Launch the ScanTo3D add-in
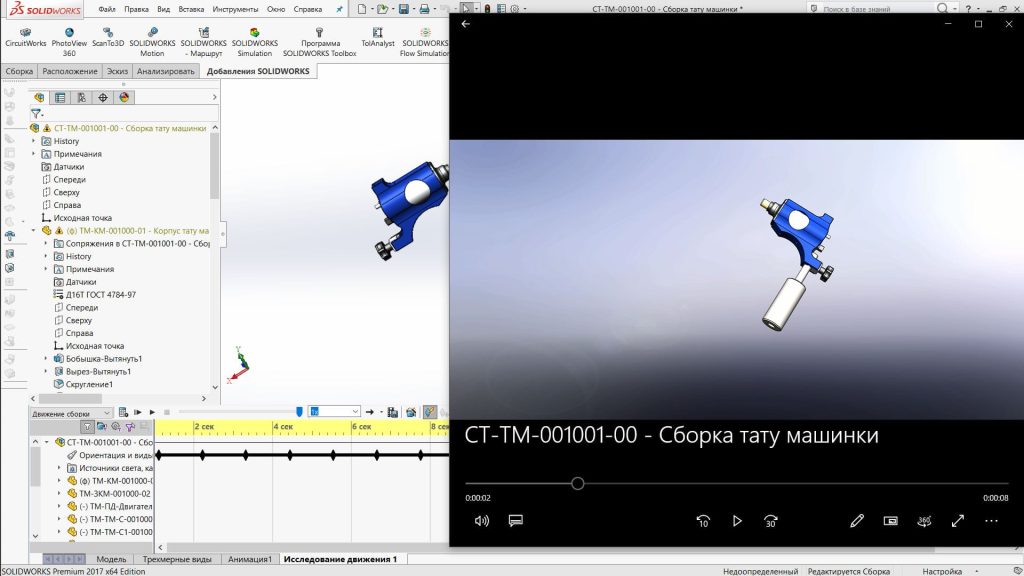This screenshot has height=576, width=1024. coord(108,38)
